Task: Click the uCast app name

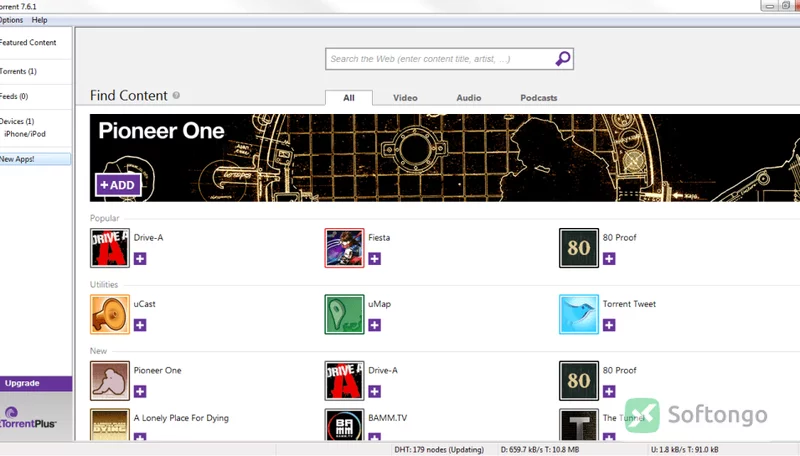Action: tap(144, 304)
